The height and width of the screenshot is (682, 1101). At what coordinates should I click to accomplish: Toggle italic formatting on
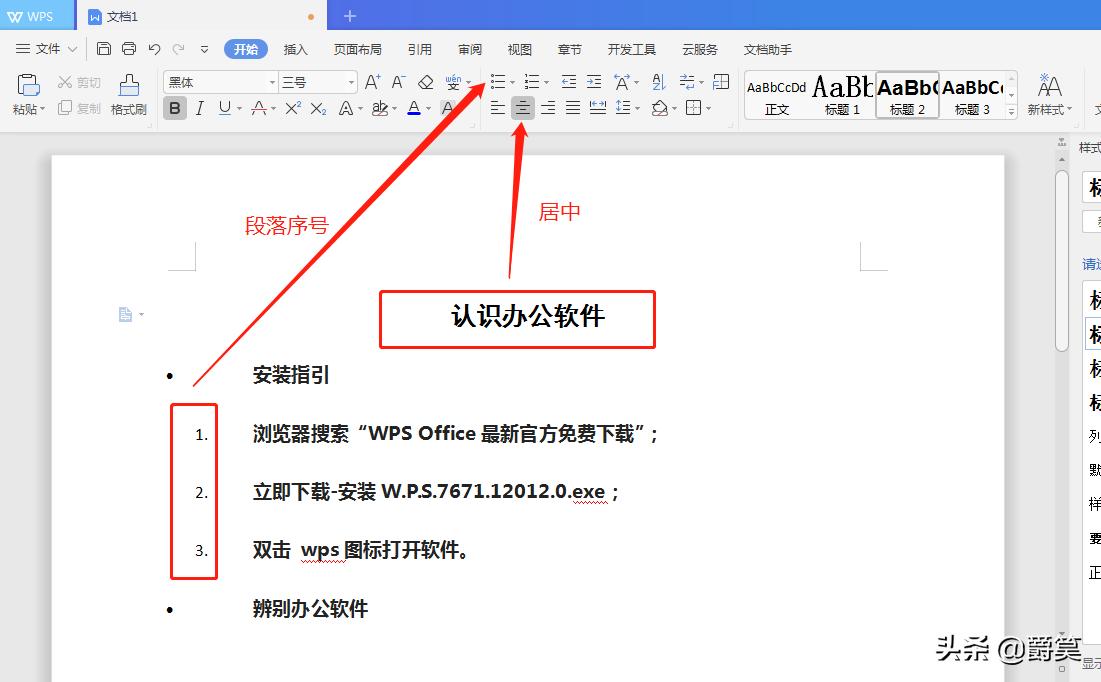point(199,108)
